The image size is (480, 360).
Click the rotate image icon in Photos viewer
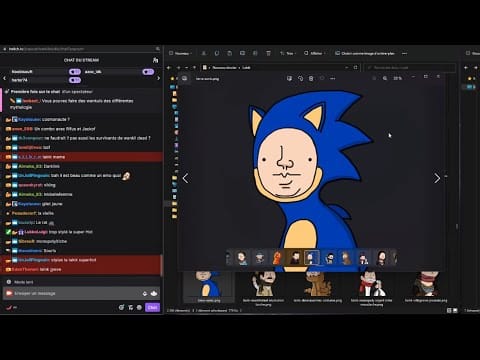point(300,78)
